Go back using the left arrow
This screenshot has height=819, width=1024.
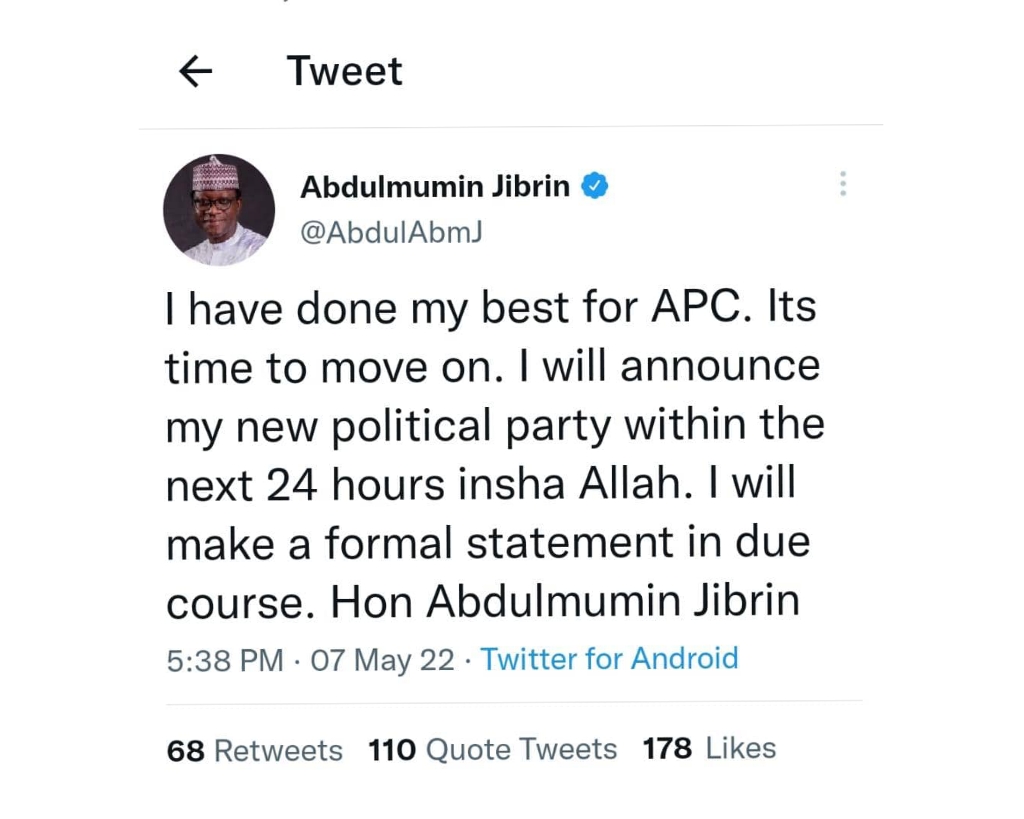click(x=195, y=71)
